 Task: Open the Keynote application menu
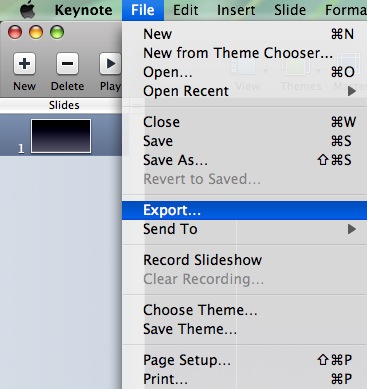pos(83,10)
